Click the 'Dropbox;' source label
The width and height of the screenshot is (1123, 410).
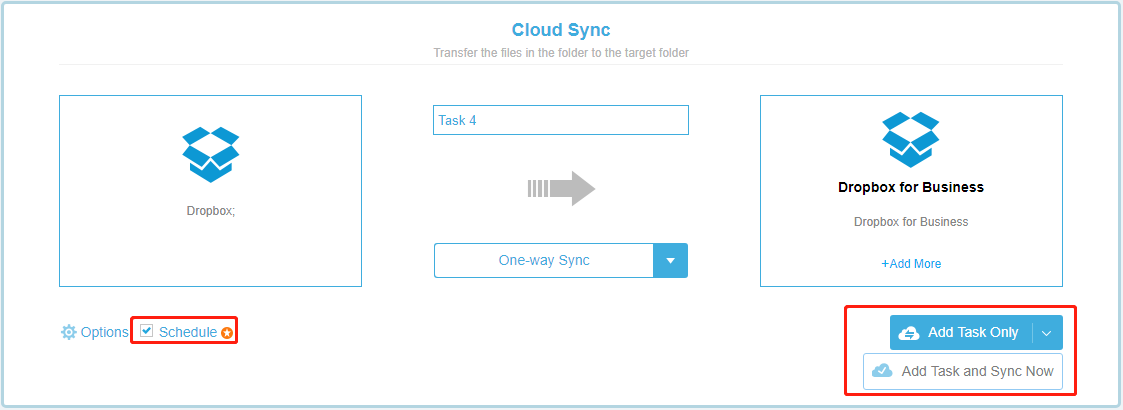point(211,211)
